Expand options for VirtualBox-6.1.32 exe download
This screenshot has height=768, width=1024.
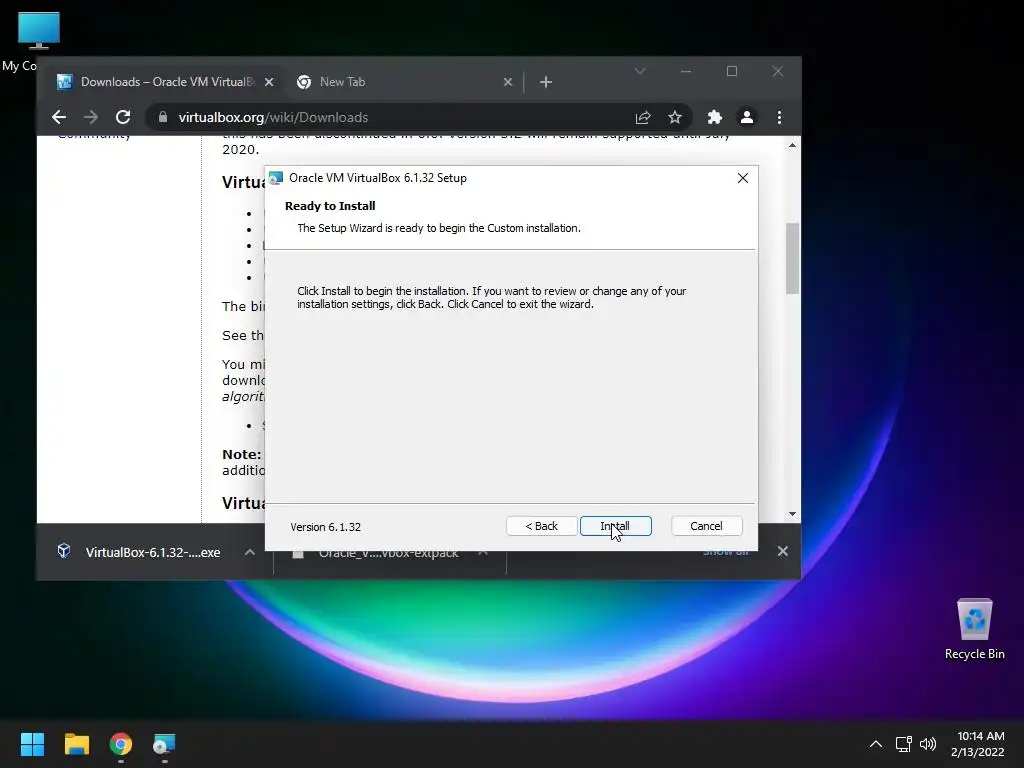[249, 552]
